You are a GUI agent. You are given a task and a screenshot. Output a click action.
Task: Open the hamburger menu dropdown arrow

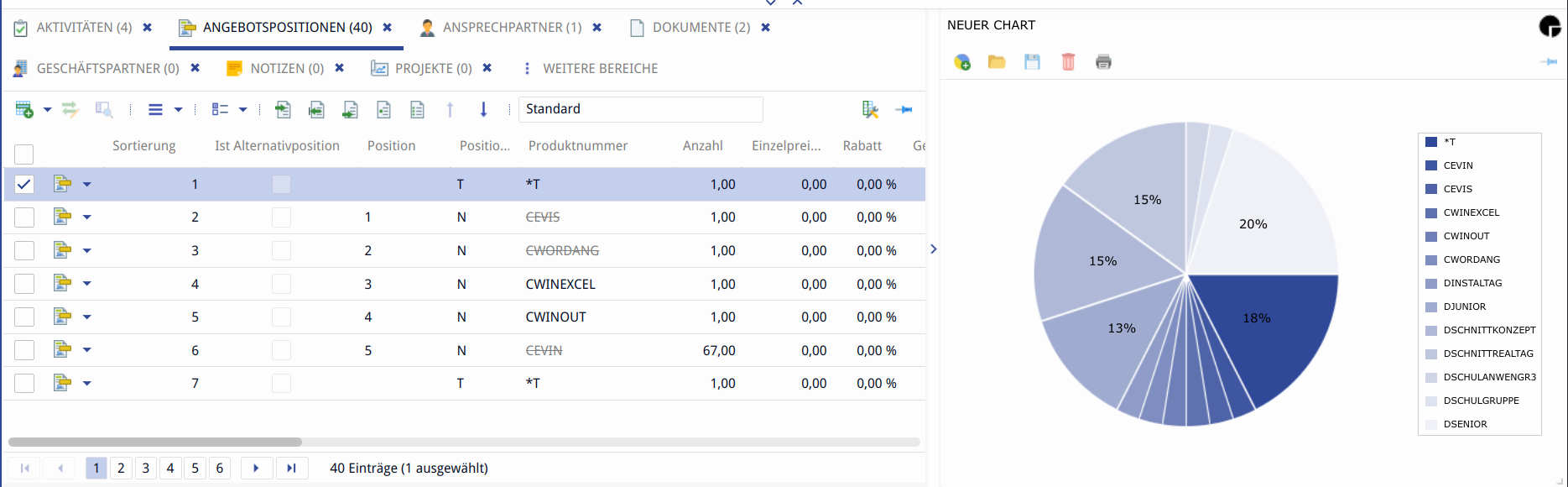click(178, 109)
